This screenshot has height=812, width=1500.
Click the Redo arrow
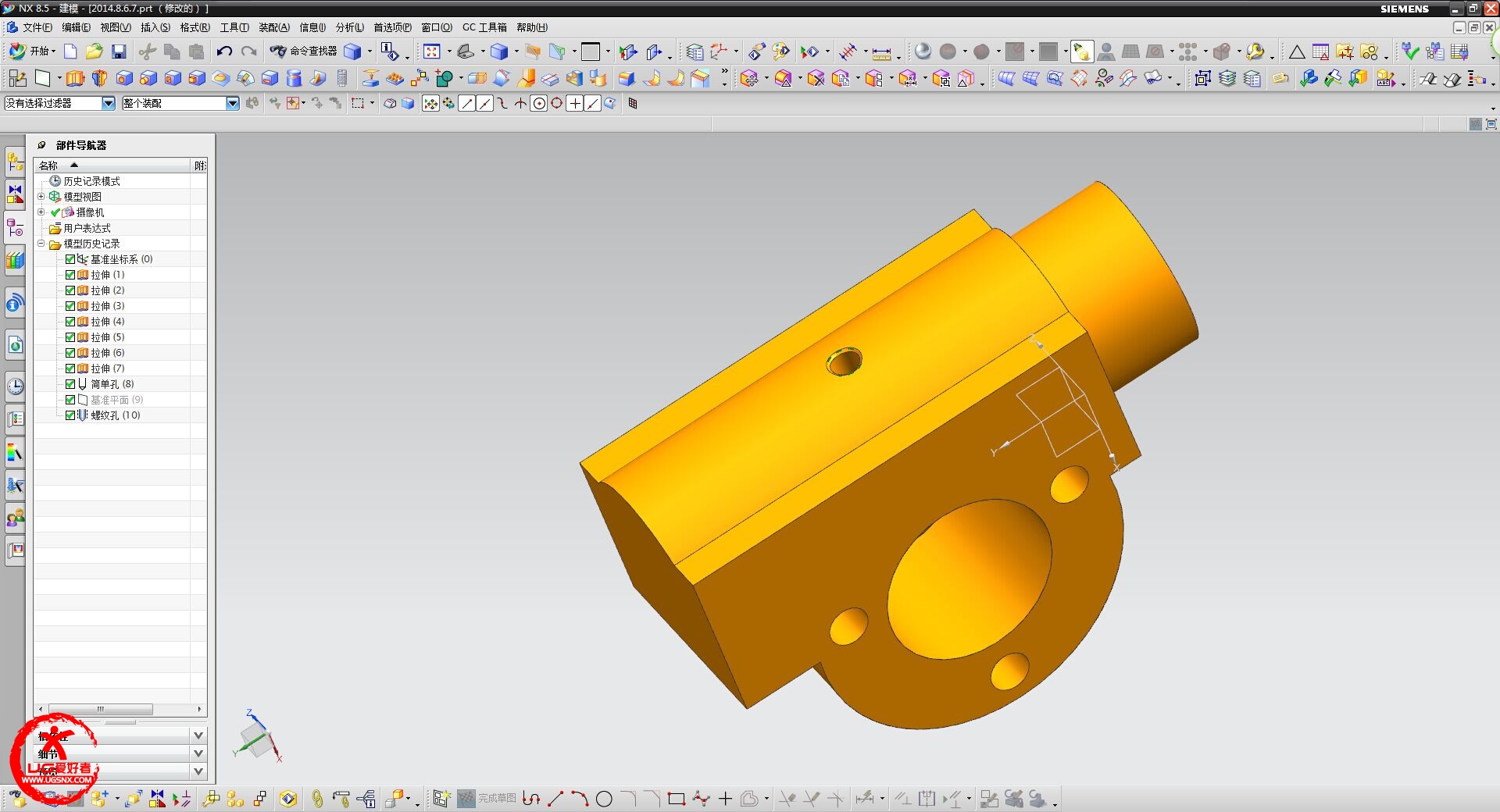pyautogui.click(x=248, y=52)
